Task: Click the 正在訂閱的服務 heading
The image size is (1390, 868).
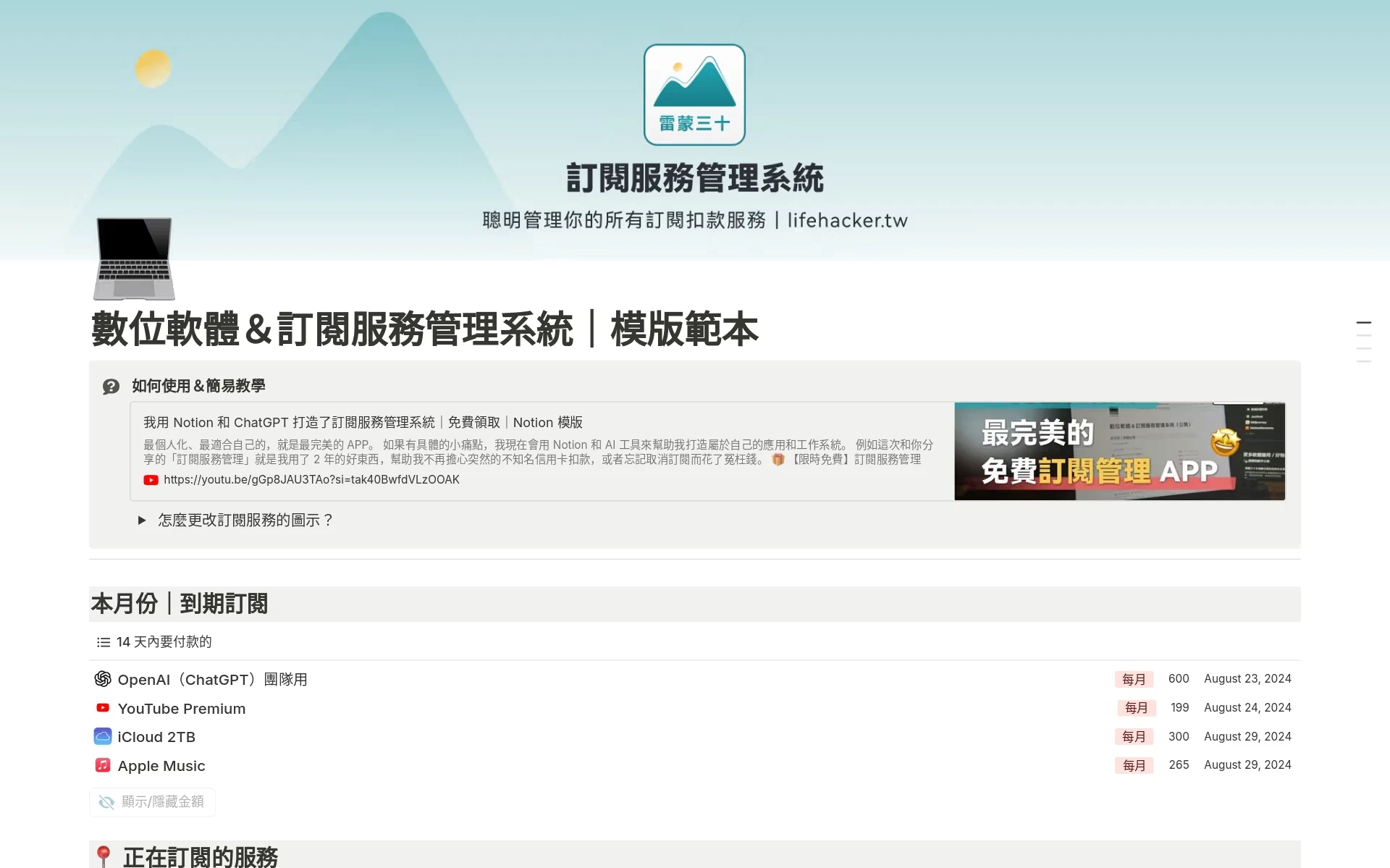Action: click(x=201, y=856)
